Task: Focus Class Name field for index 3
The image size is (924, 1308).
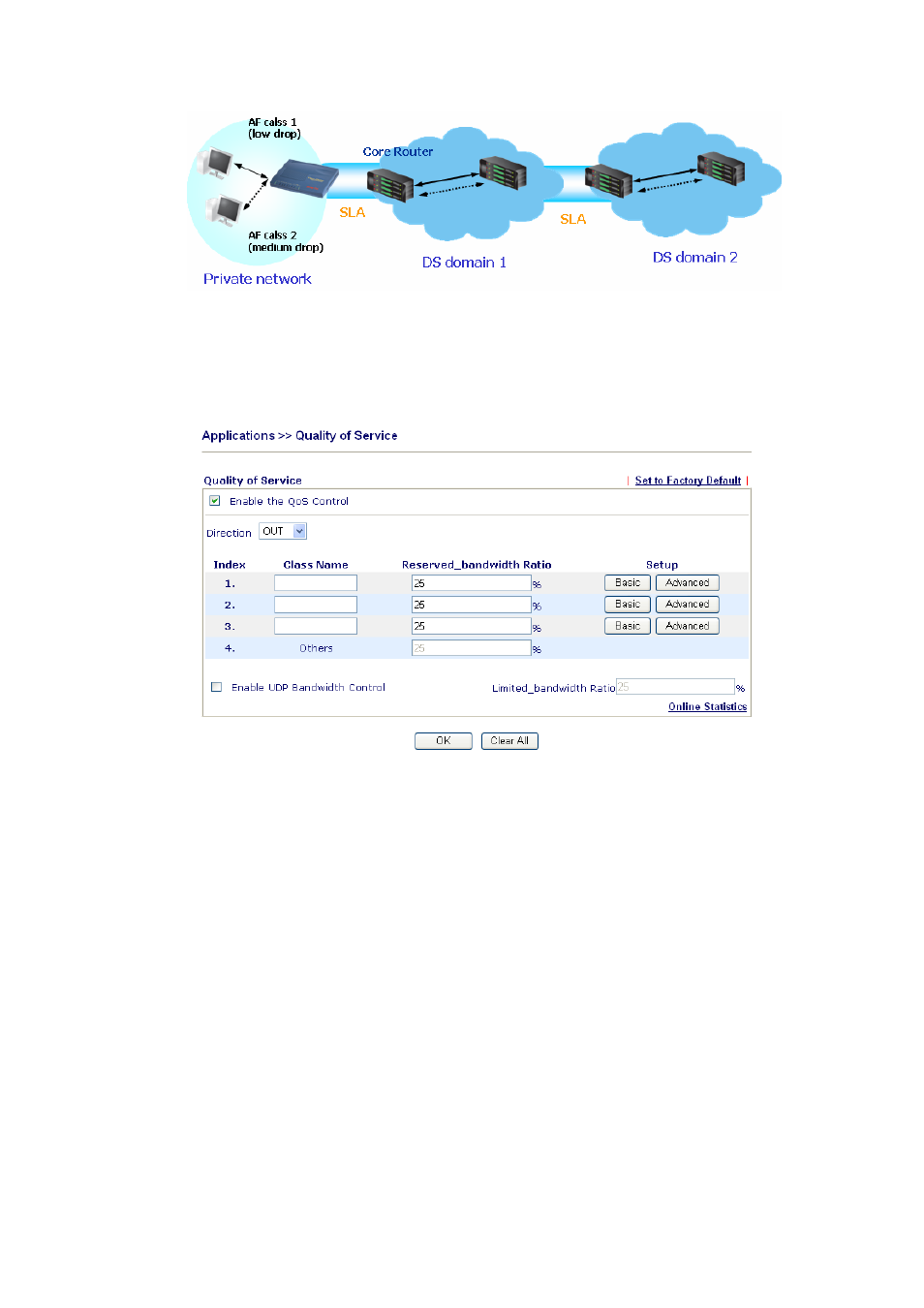Action: point(316,626)
